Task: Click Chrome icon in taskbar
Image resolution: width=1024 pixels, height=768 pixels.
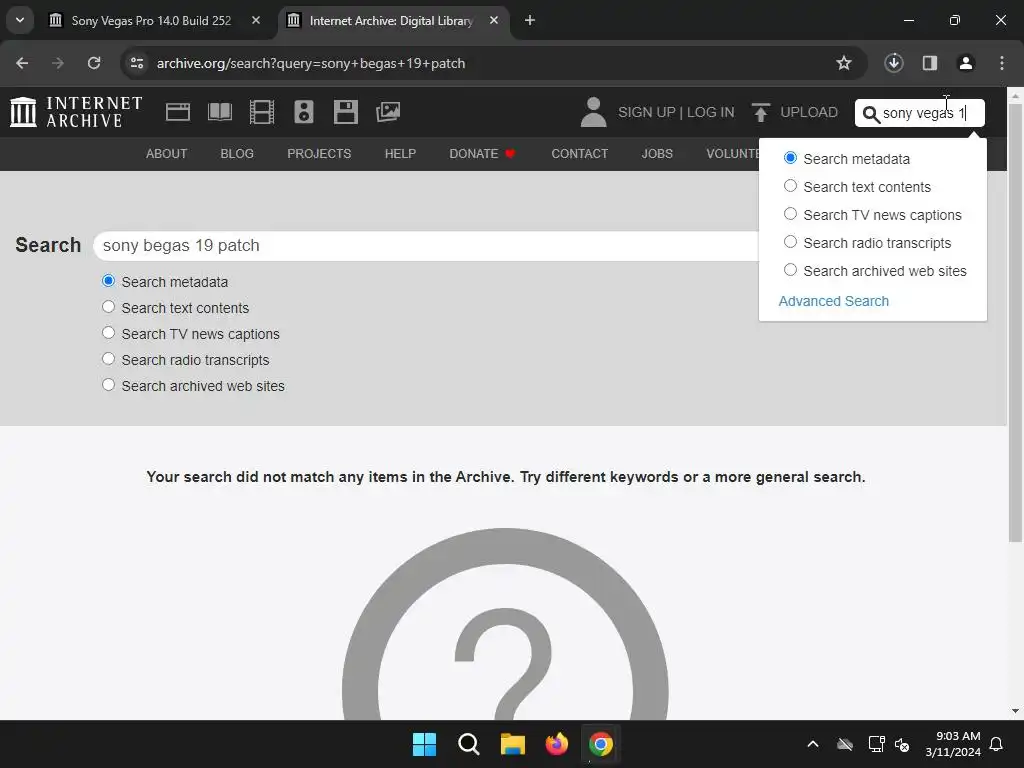Action: click(x=601, y=744)
